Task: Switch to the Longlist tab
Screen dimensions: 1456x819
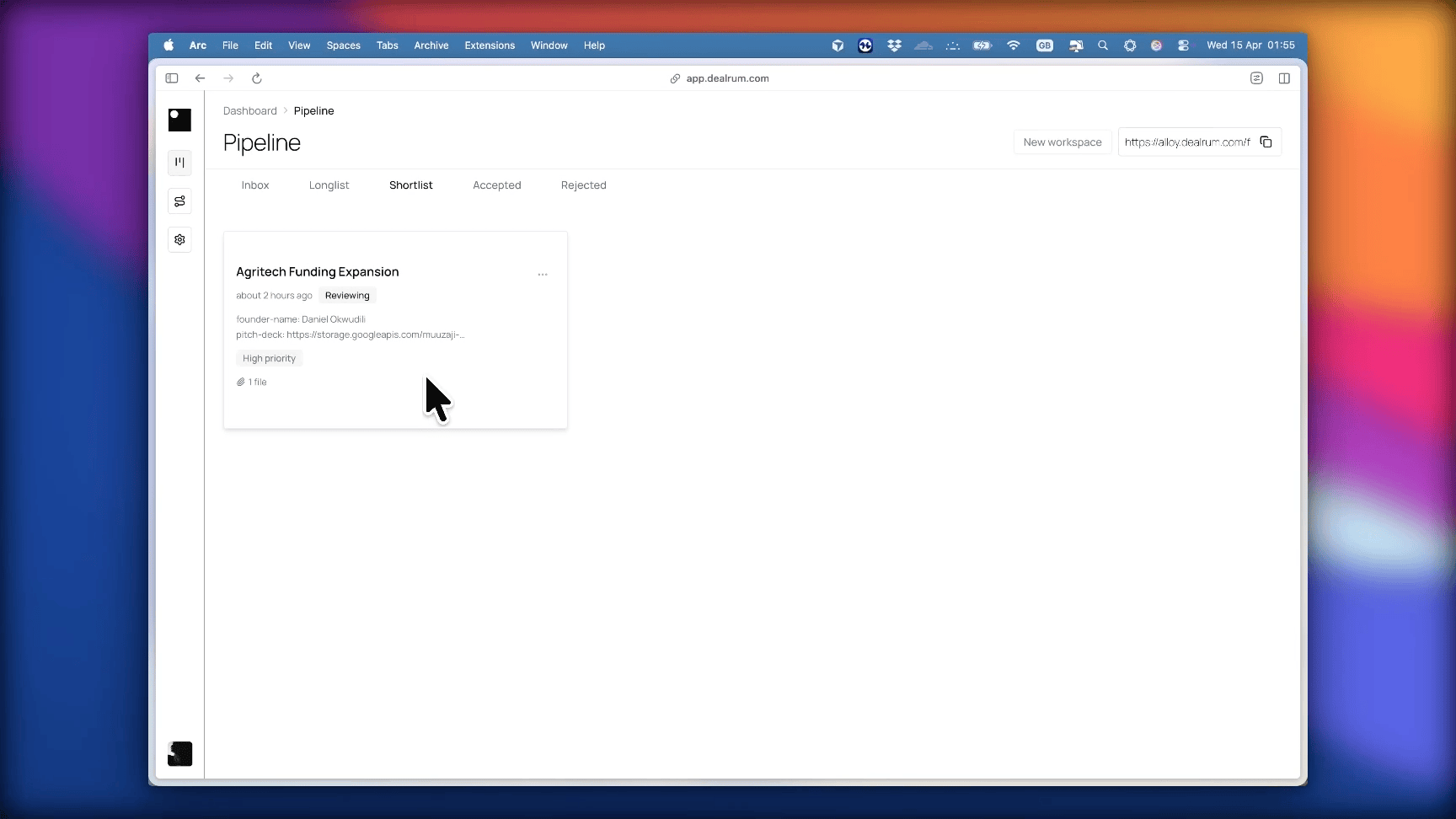Action: (329, 185)
